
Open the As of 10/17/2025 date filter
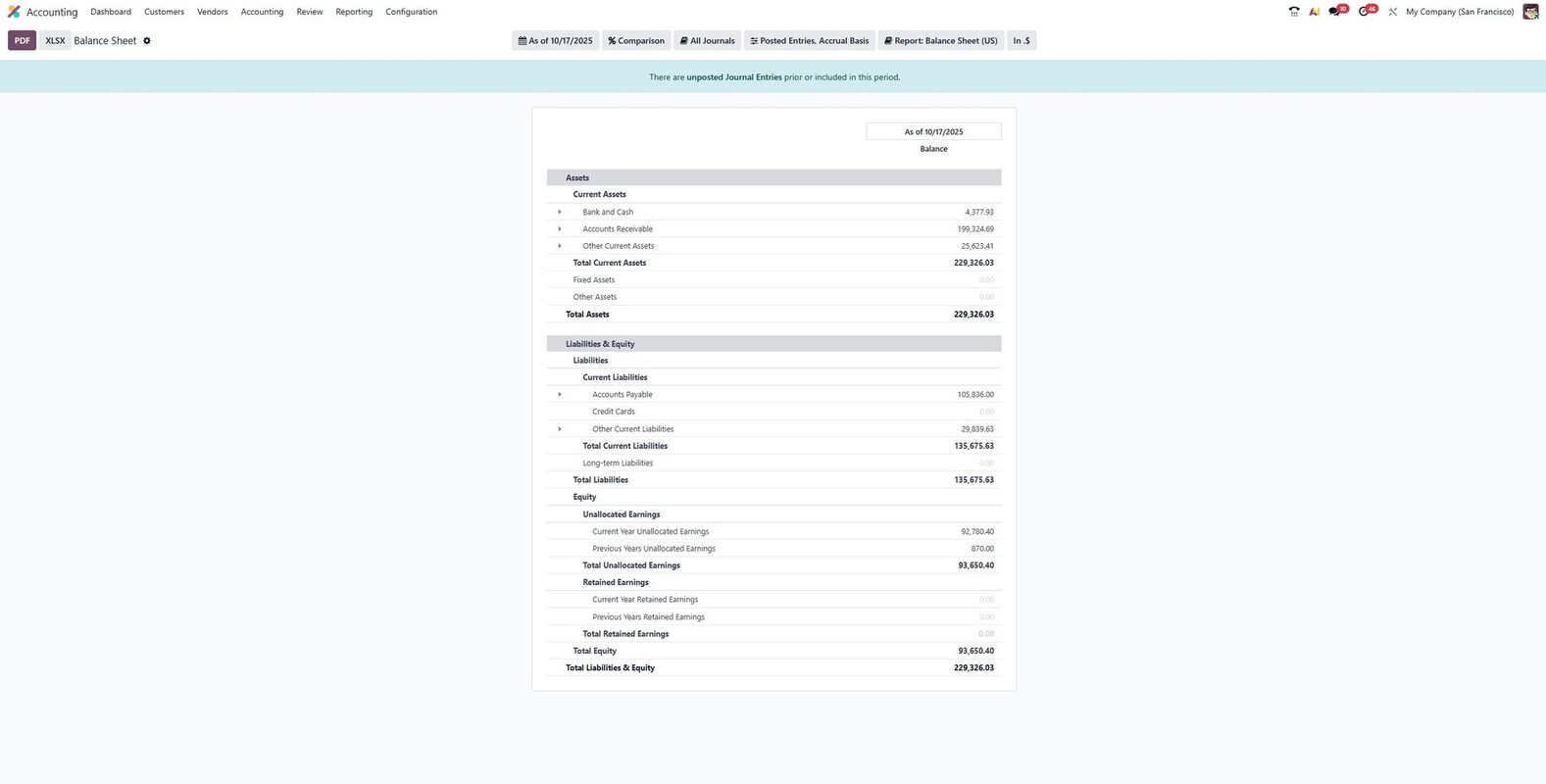pyautogui.click(x=556, y=41)
